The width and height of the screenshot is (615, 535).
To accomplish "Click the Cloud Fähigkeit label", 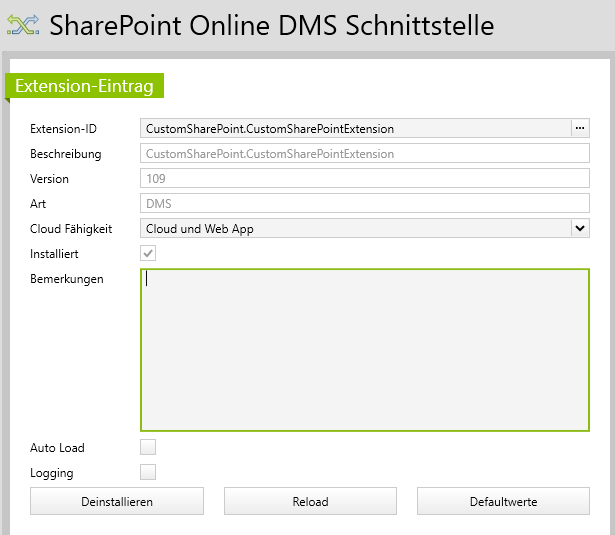I will click(x=71, y=229).
